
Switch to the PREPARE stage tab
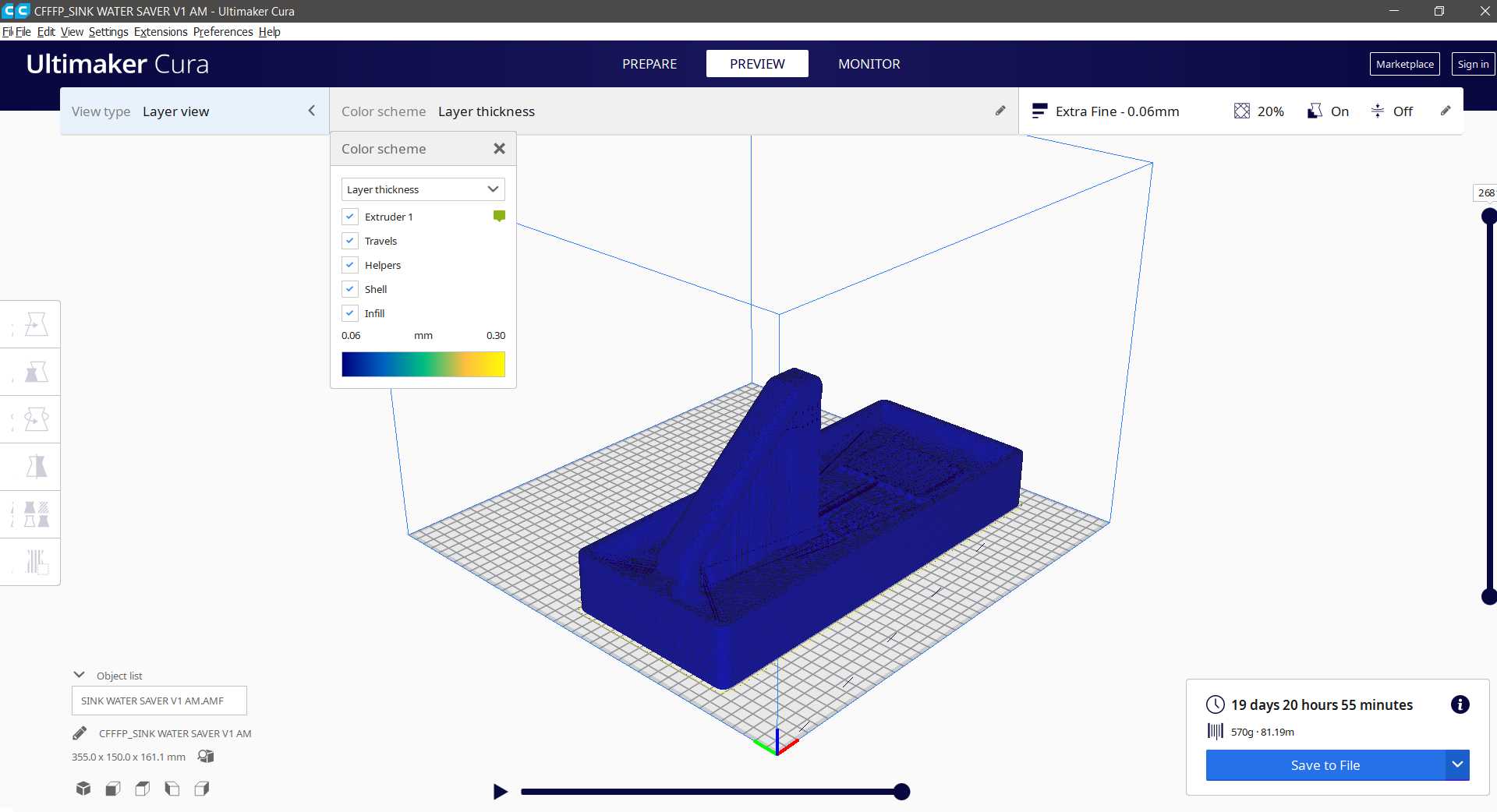point(649,64)
